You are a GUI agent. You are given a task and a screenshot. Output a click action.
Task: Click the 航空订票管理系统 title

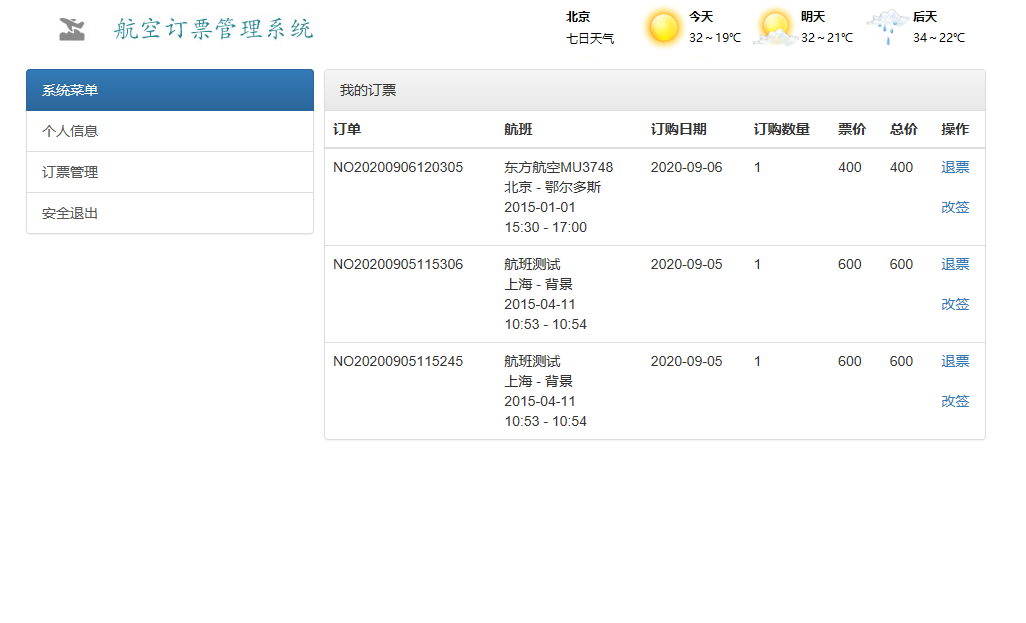click(x=213, y=29)
